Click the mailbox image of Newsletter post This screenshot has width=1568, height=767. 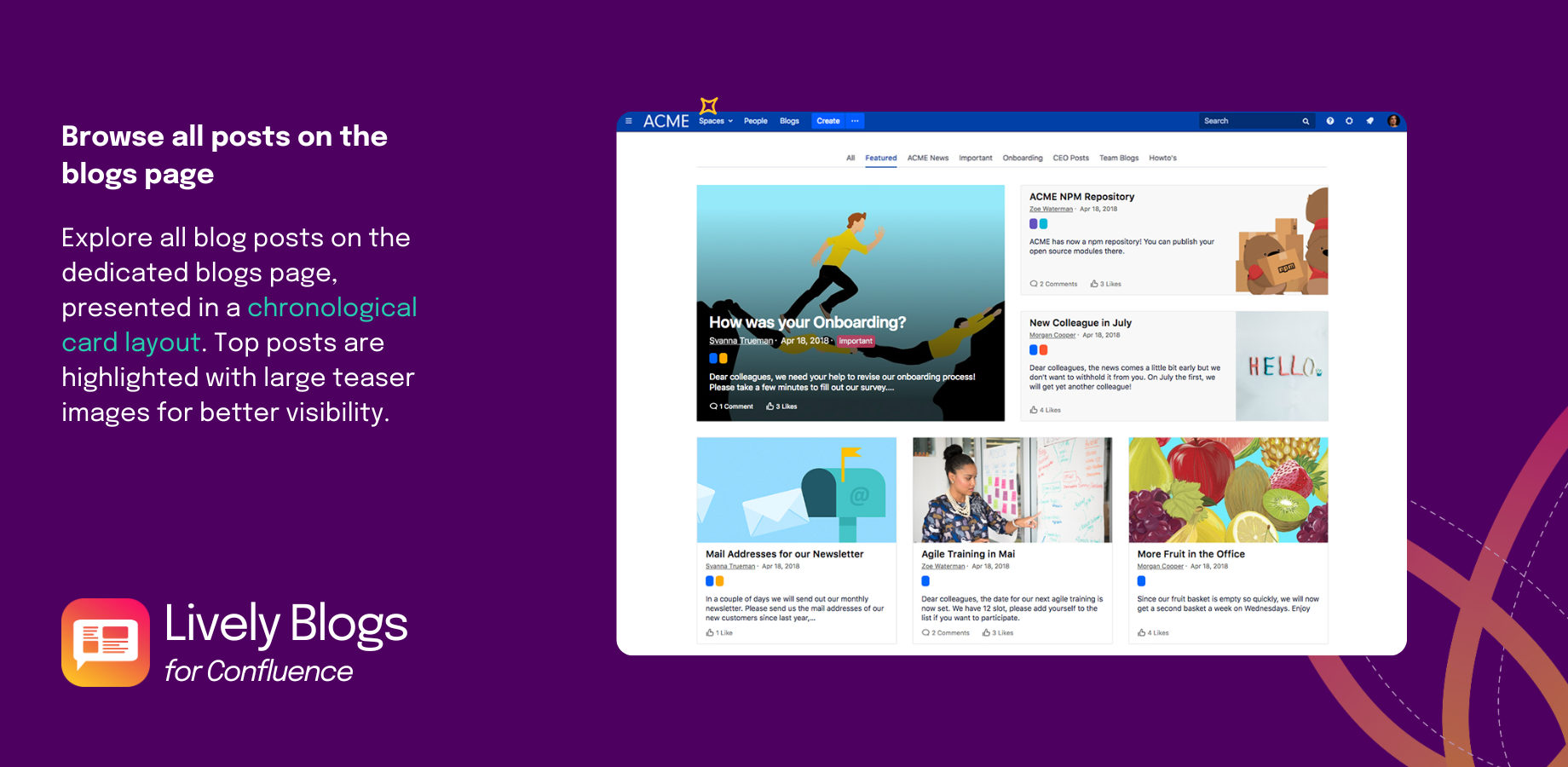pyautogui.click(x=796, y=490)
